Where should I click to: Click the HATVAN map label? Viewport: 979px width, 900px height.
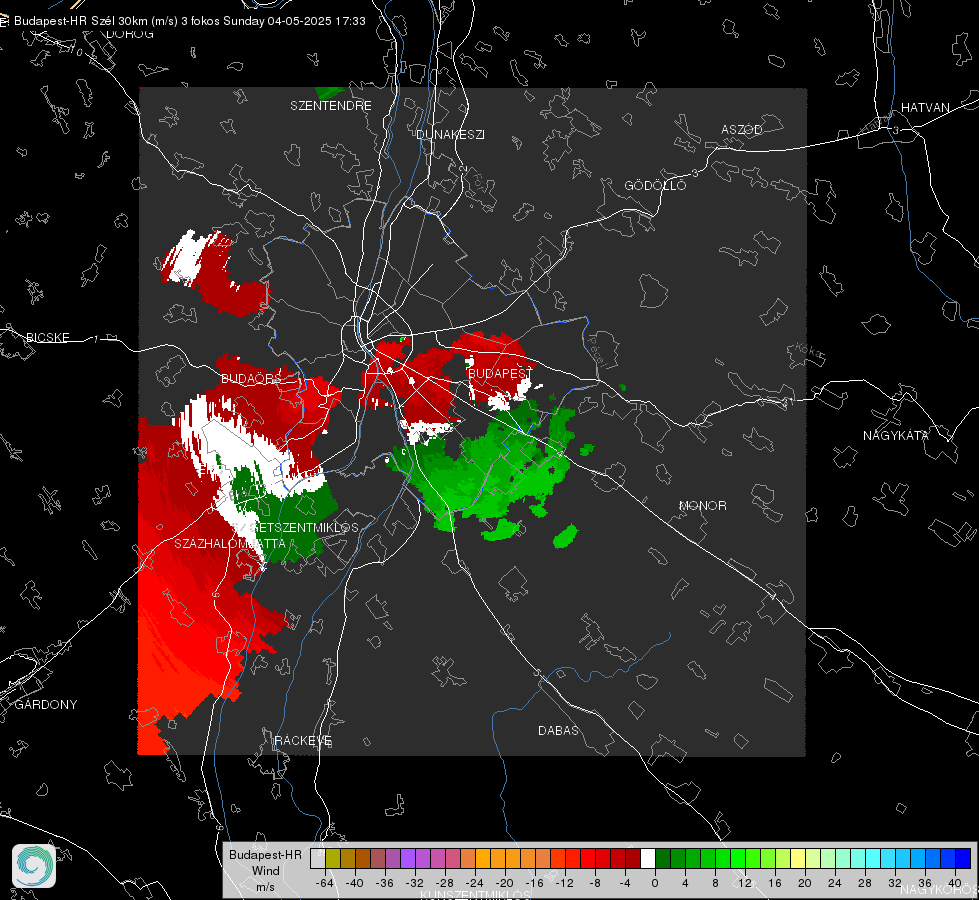click(x=925, y=108)
